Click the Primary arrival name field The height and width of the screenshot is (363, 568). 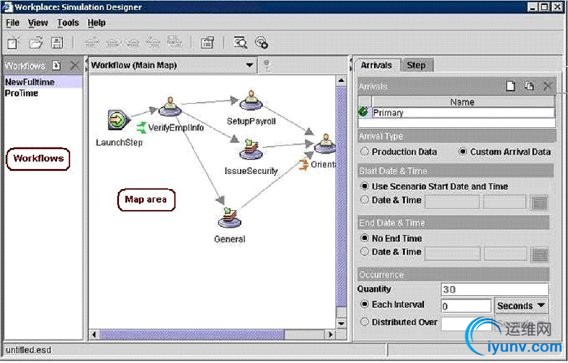463,113
